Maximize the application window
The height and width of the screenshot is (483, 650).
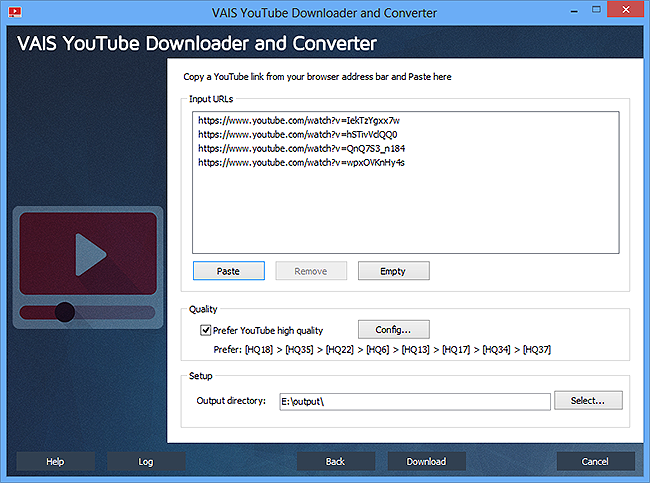(596, 10)
